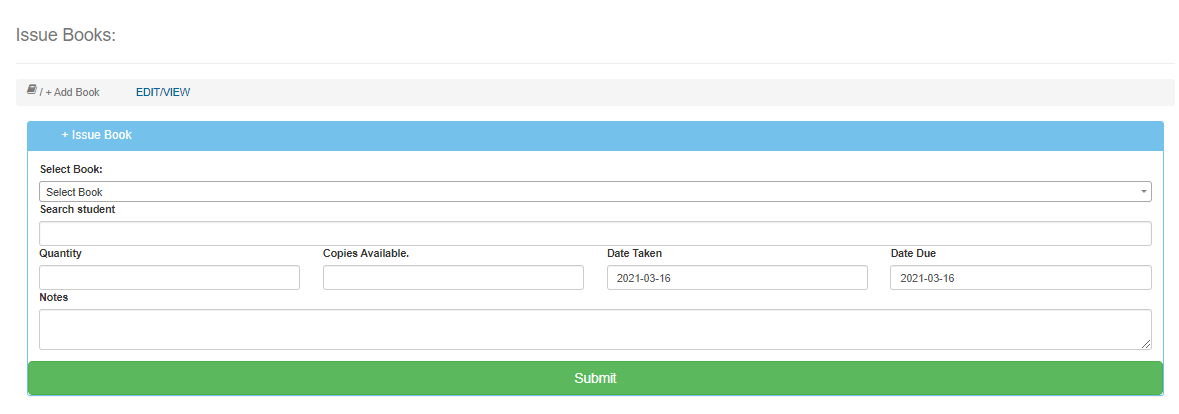This screenshot has height=414, width=1179.
Task: Submit the issue book form
Action: tap(595, 379)
